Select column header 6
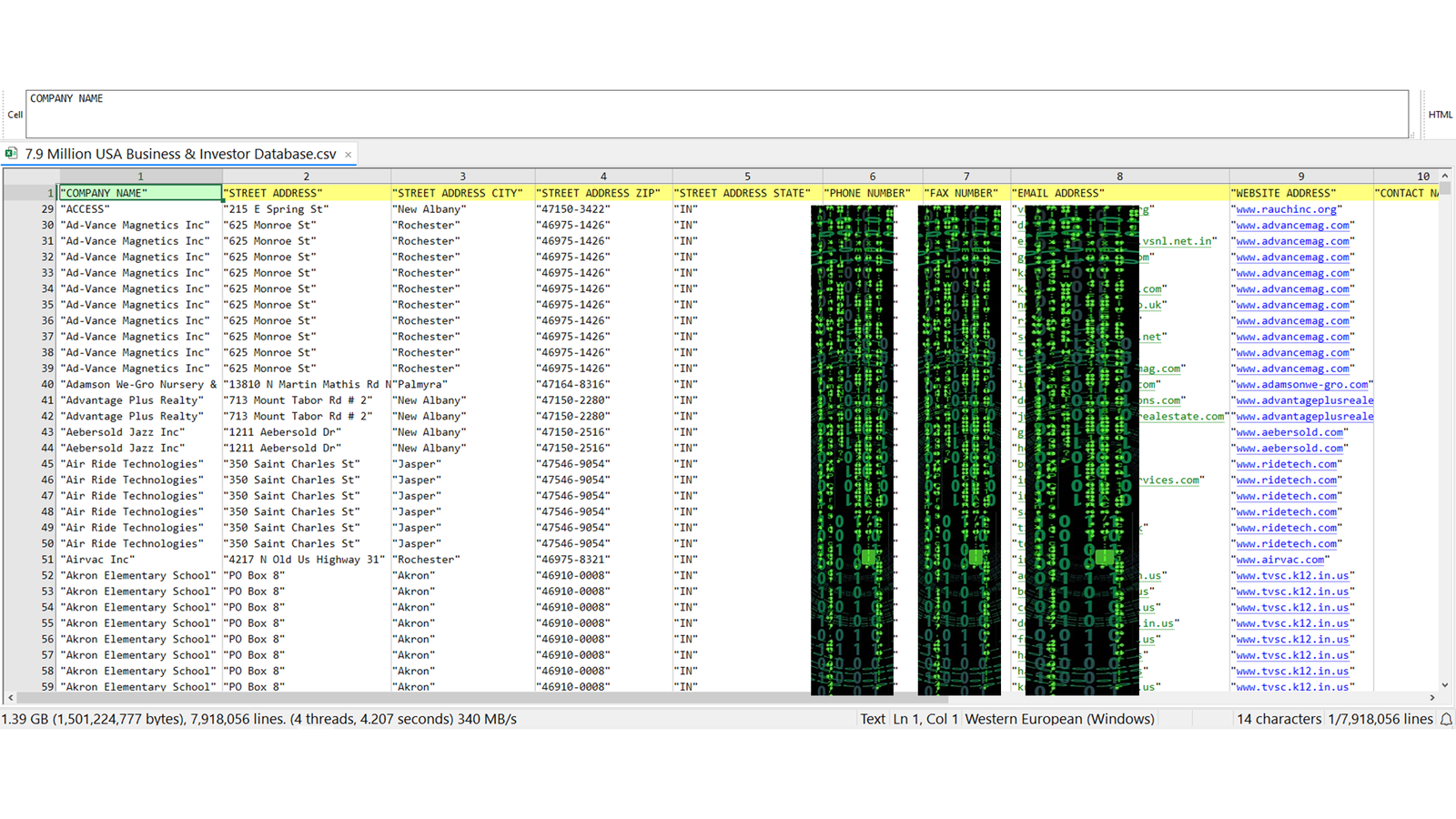The image size is (1456, 819). (872, 177)
